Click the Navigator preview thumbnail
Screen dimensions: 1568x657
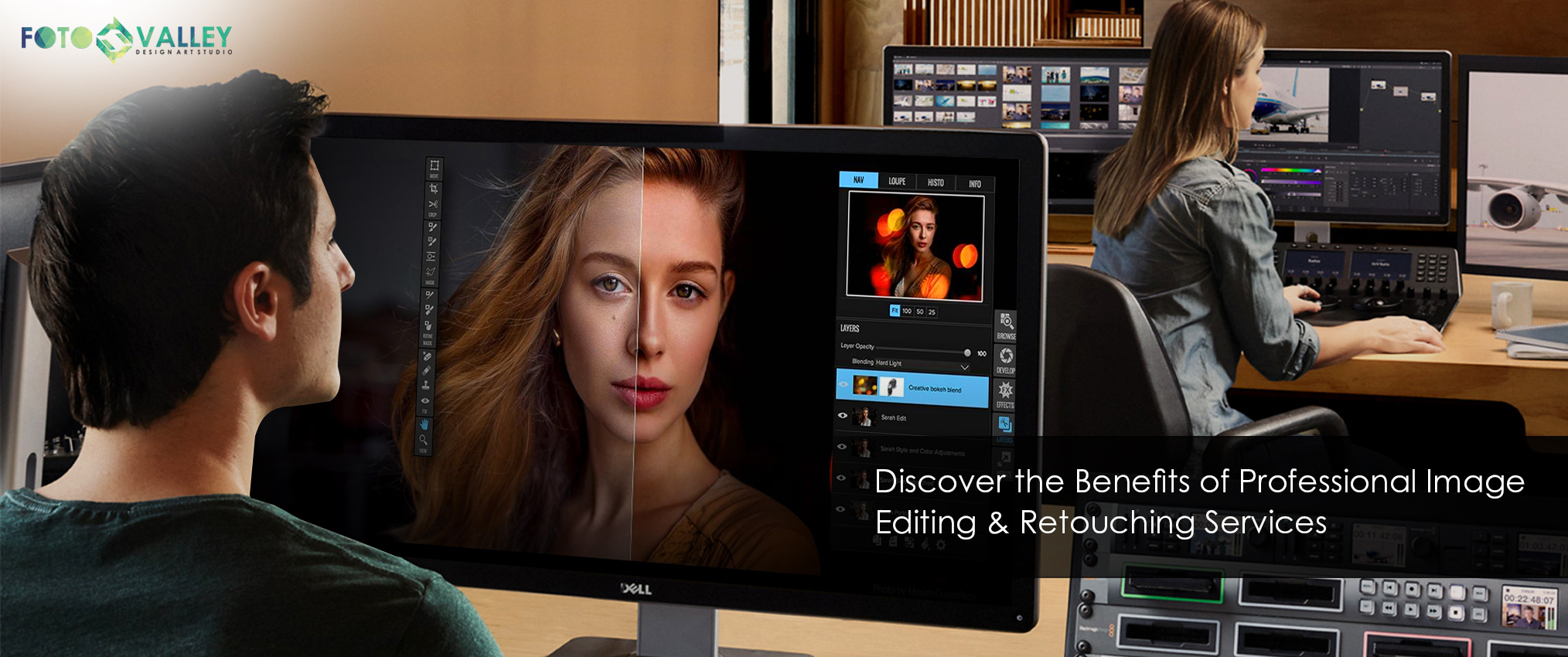pos(915,246)
